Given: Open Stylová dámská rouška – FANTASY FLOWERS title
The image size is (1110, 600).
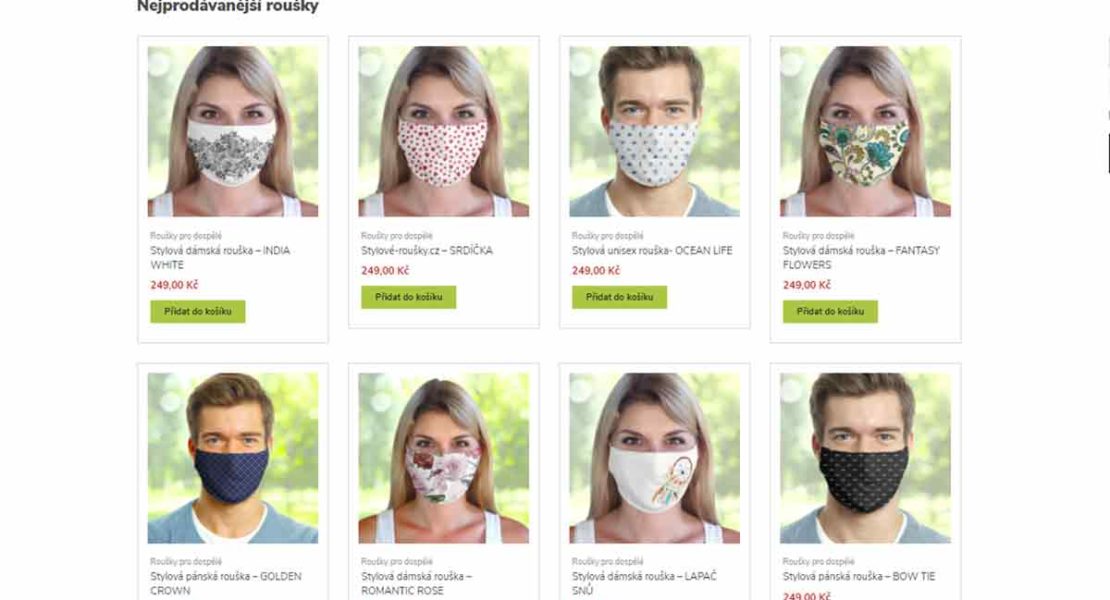Looking at the screenshot, I should pyautogui.click(x=862, y=258).
